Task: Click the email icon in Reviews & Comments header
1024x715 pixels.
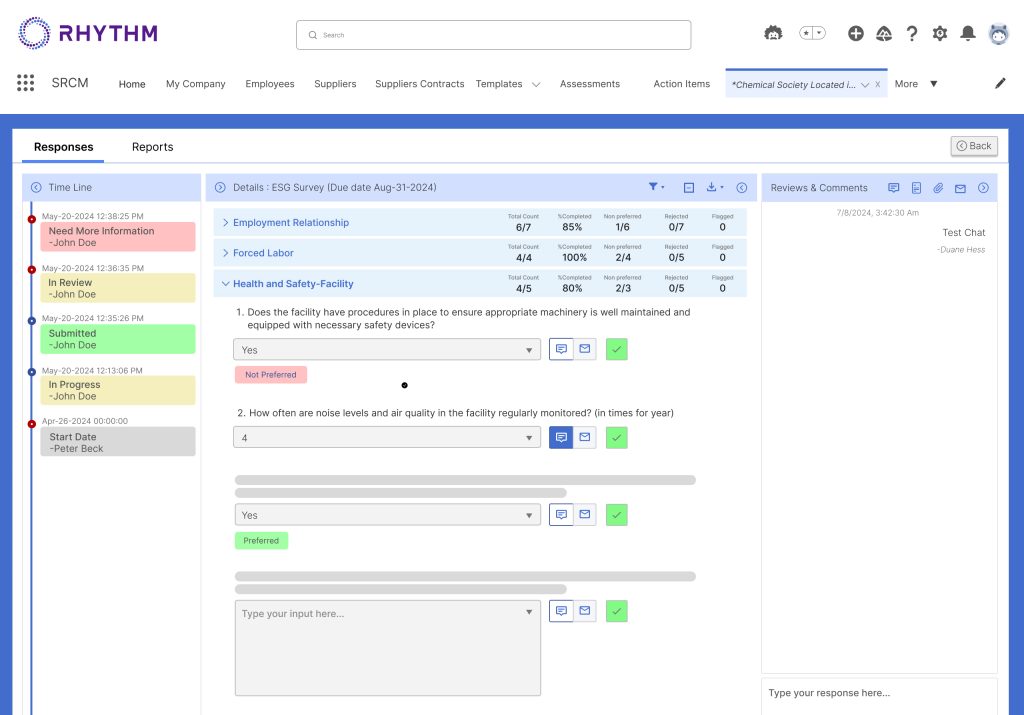Action: point(960,188)
